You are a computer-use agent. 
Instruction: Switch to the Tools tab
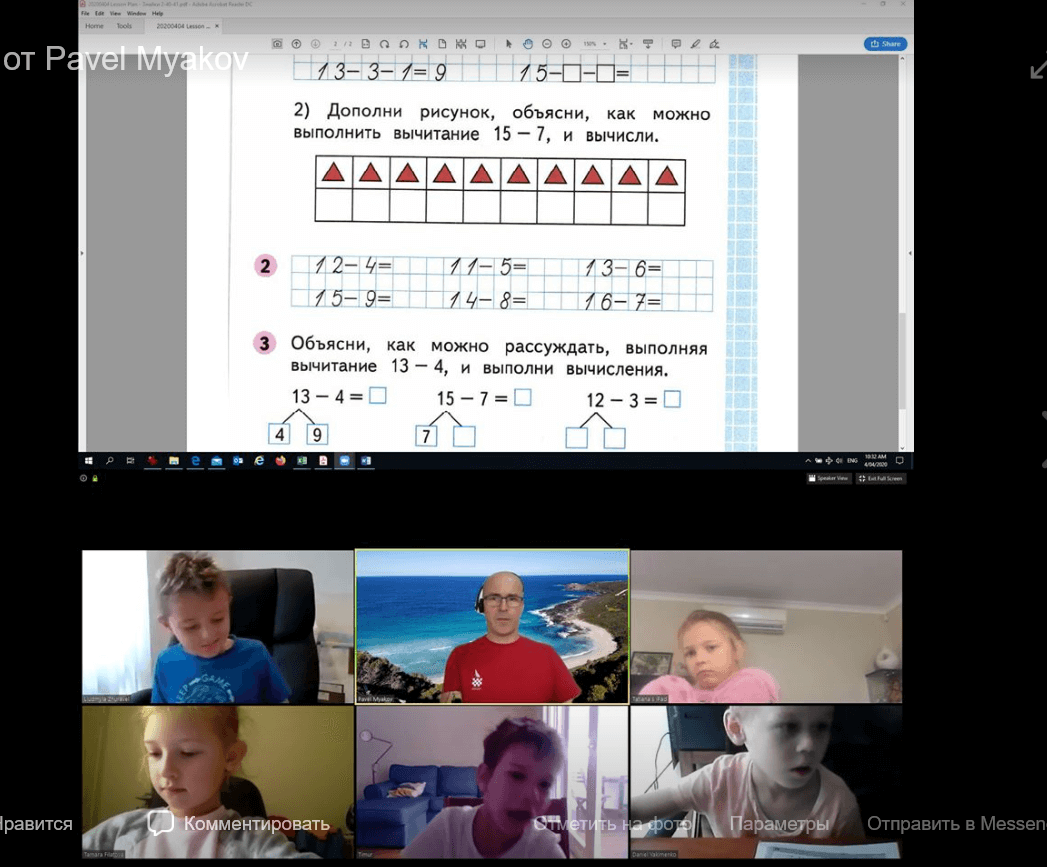pos(124,26)
